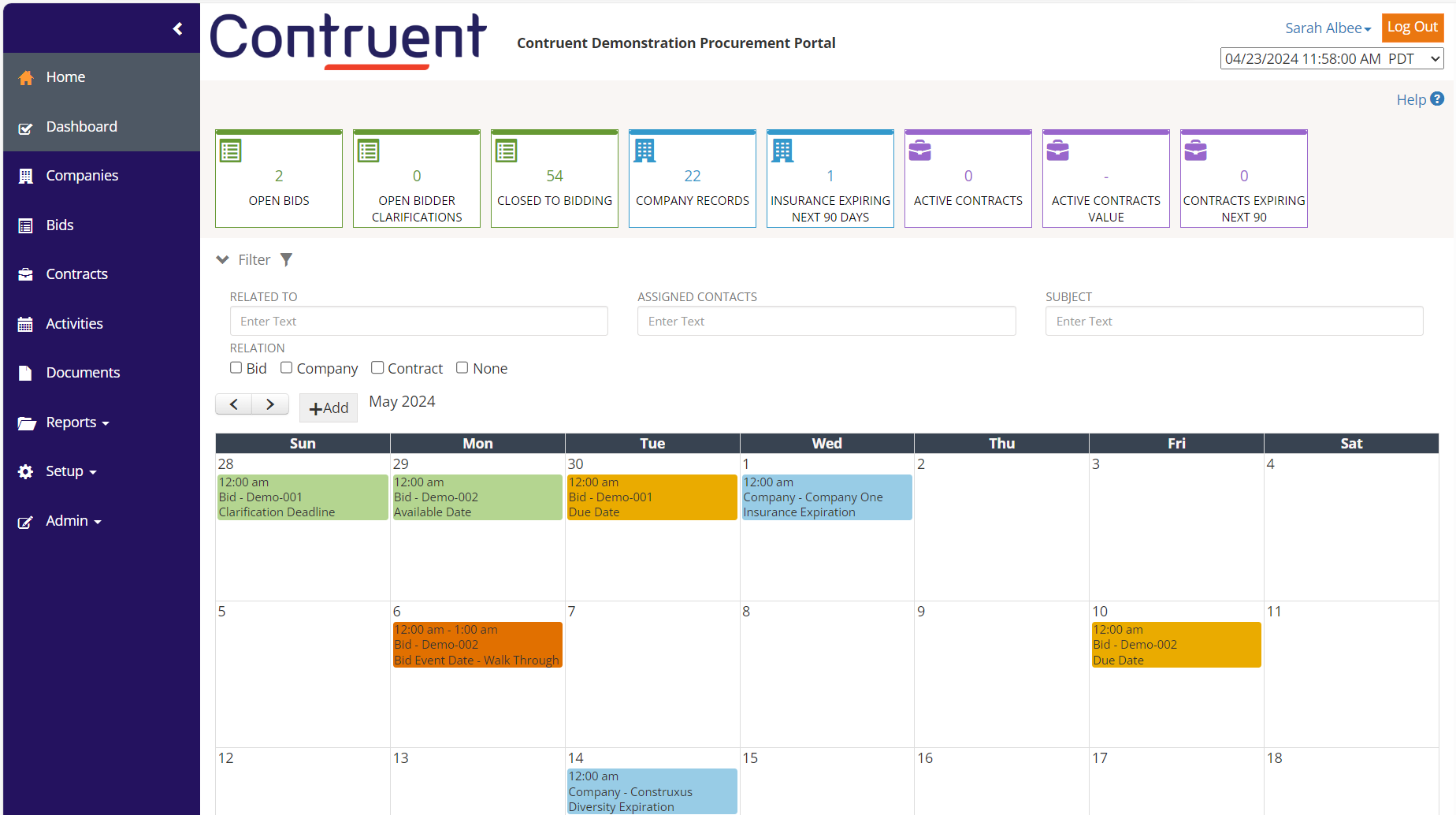Open the orange Walk Through event on May 6

[x=477, y=645]
